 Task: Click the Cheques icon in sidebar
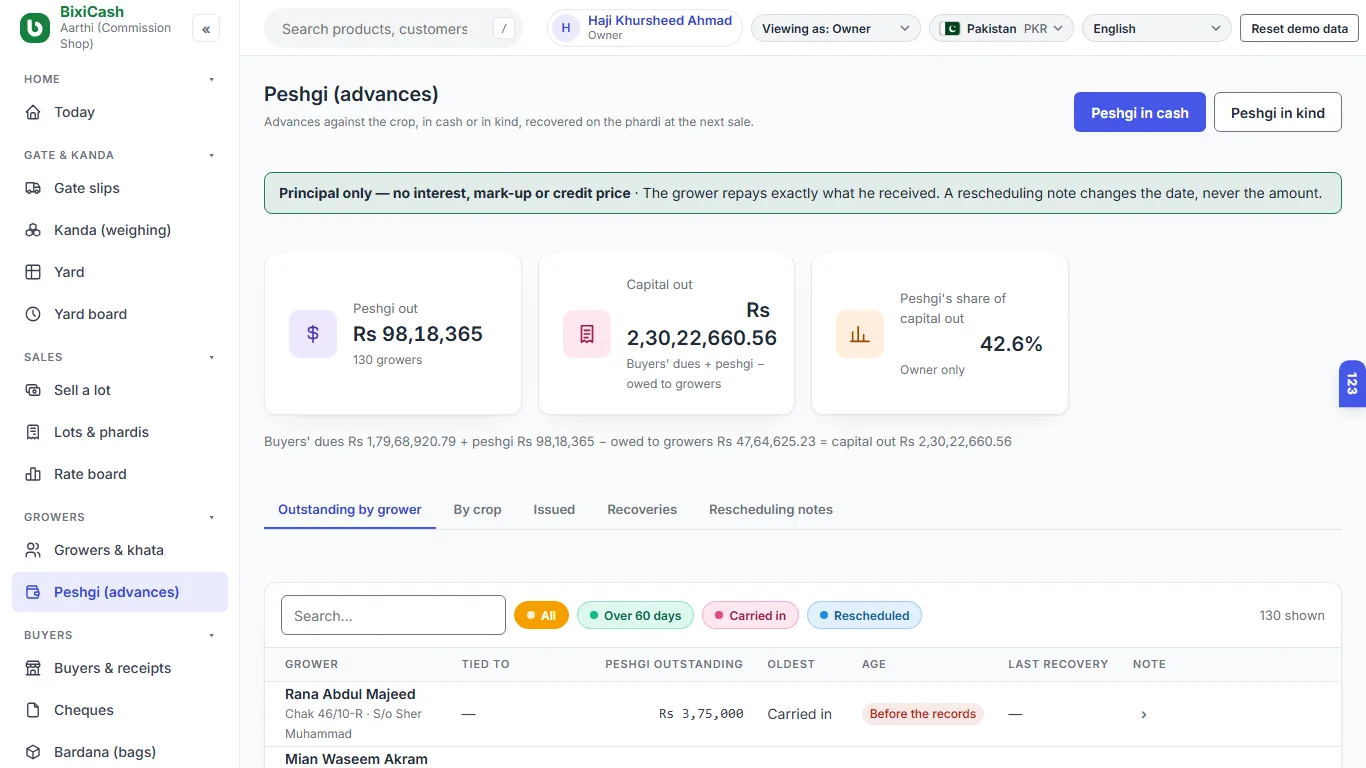[x=34, y=710]
